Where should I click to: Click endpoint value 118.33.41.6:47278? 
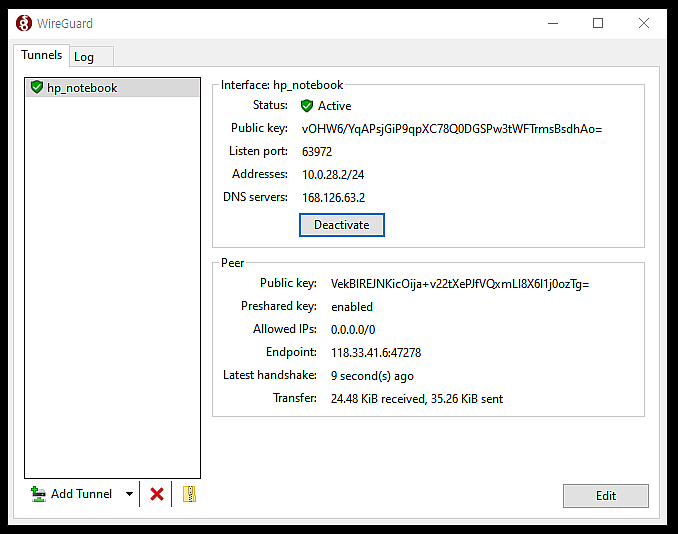[x=376, y=353]
